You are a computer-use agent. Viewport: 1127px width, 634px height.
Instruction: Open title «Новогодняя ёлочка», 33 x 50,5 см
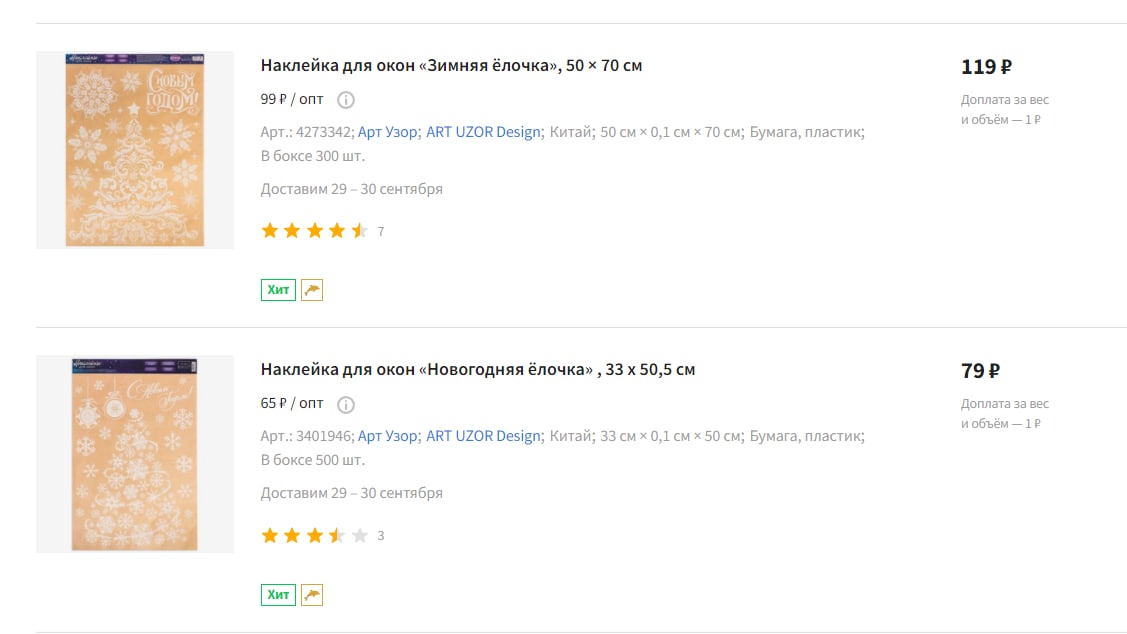click(x=478, y=369)
